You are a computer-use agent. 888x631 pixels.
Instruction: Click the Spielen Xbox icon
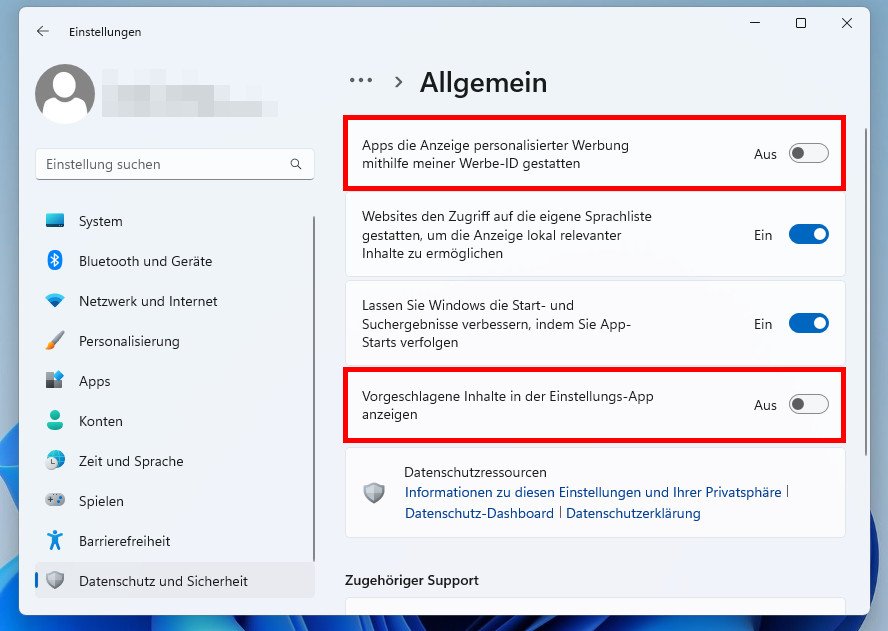pos(54,501)
